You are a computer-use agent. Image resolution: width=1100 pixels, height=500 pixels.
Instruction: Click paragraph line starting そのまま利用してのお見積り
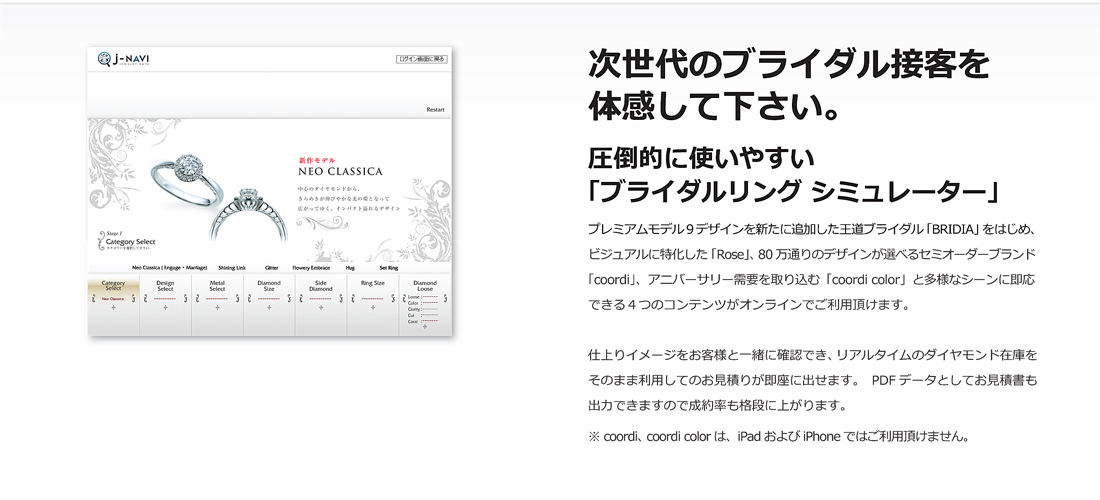[812, 381]
